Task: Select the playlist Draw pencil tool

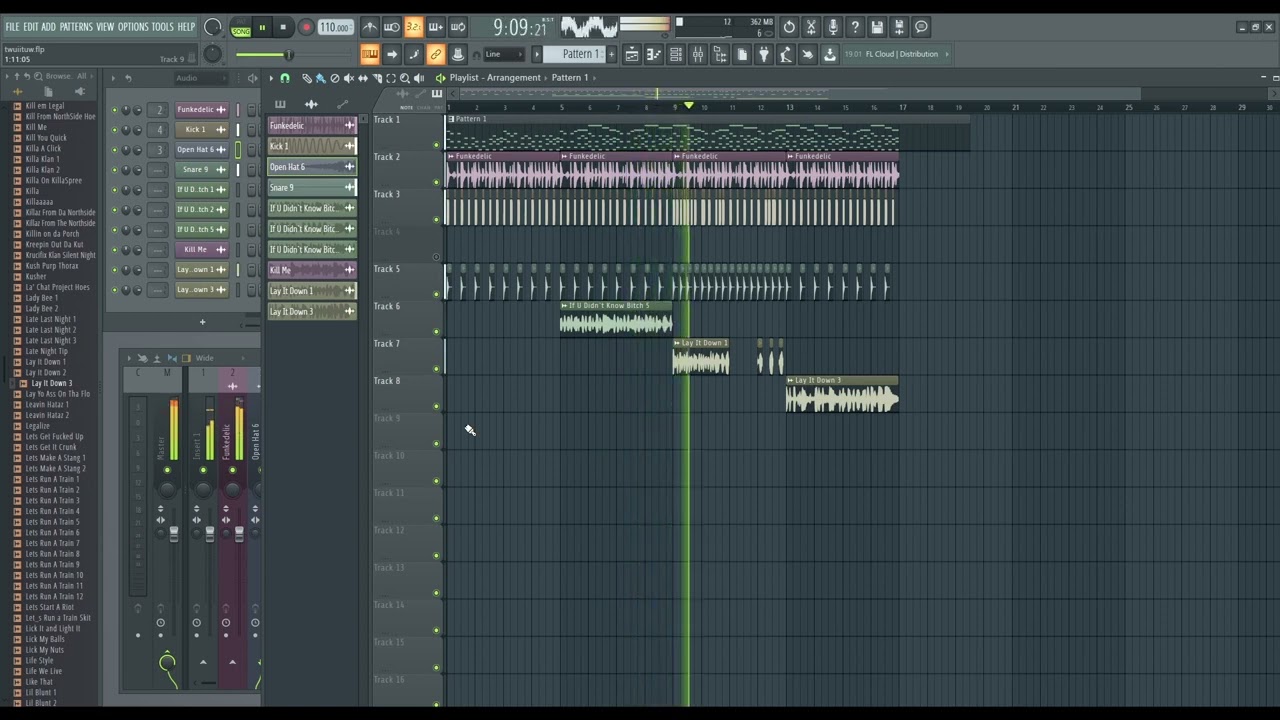Action: (x=307, y=78)
